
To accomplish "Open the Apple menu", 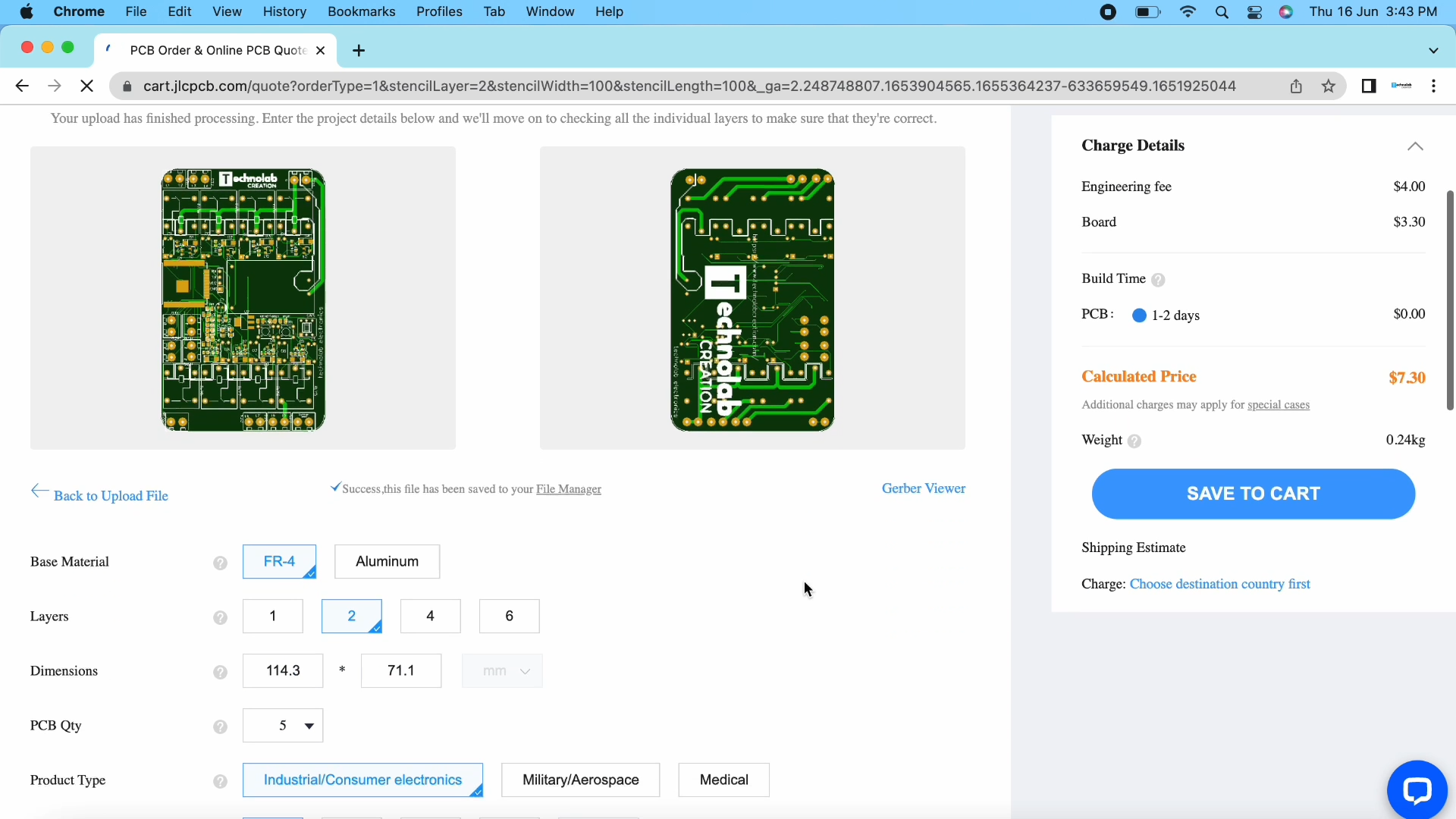I will [27, 11].
